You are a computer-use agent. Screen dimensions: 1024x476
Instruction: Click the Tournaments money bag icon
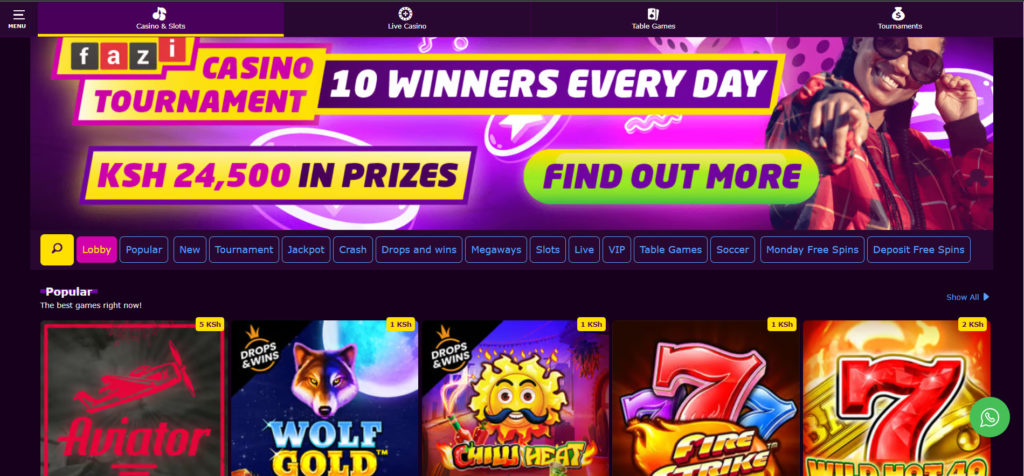(899, 14)
